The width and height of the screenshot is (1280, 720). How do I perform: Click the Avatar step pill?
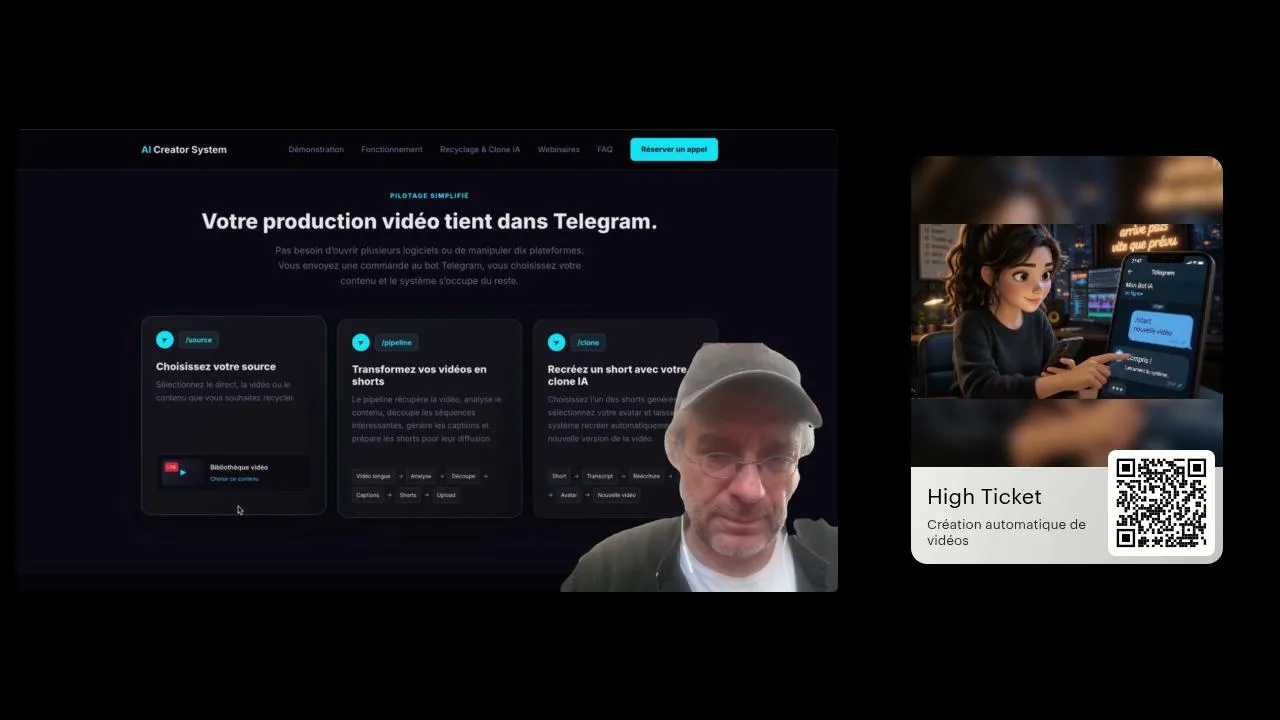point(568,495)
